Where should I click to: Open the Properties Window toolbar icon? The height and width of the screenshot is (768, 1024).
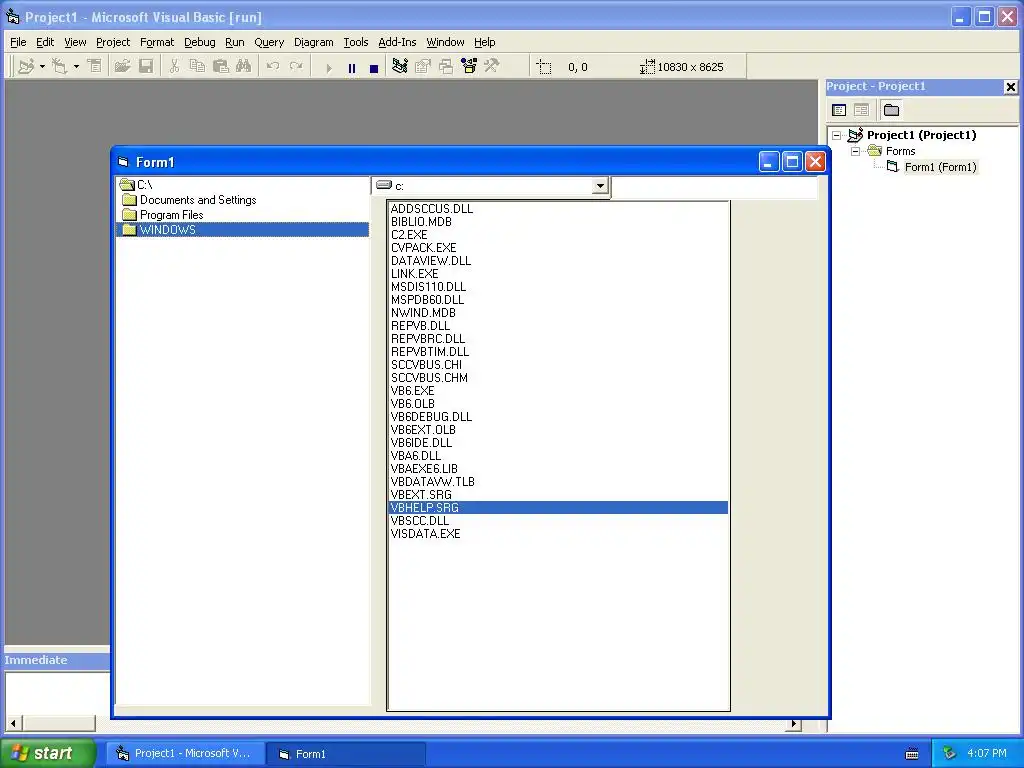423,67
